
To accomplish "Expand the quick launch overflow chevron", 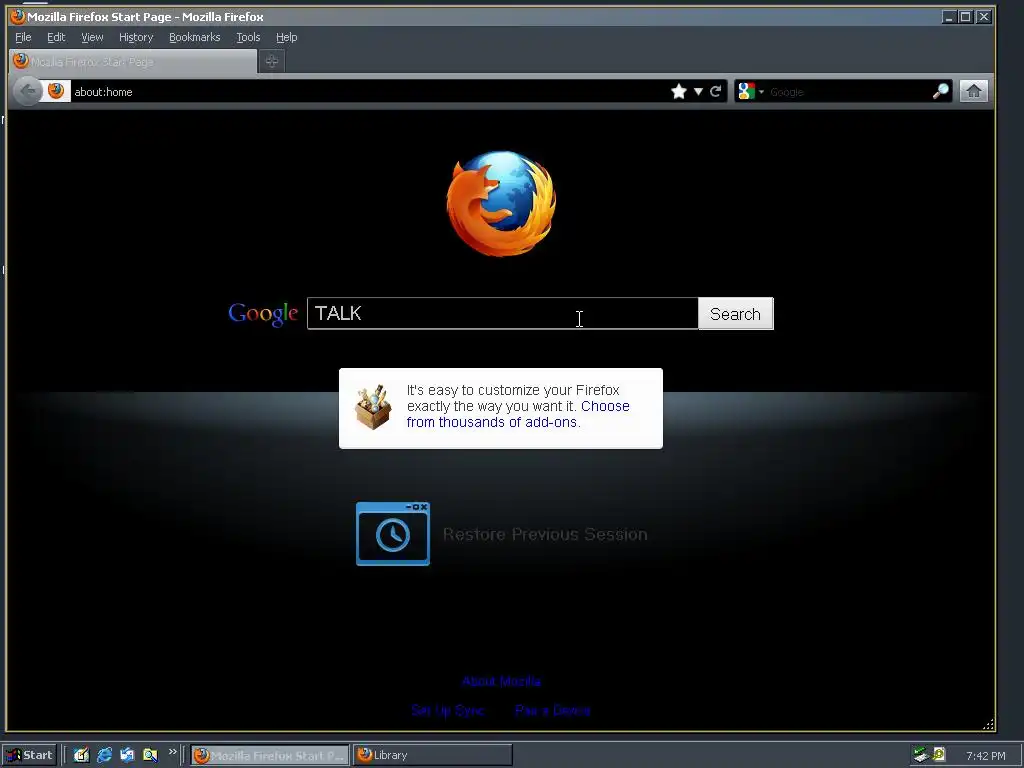I will tap(172, 752).
